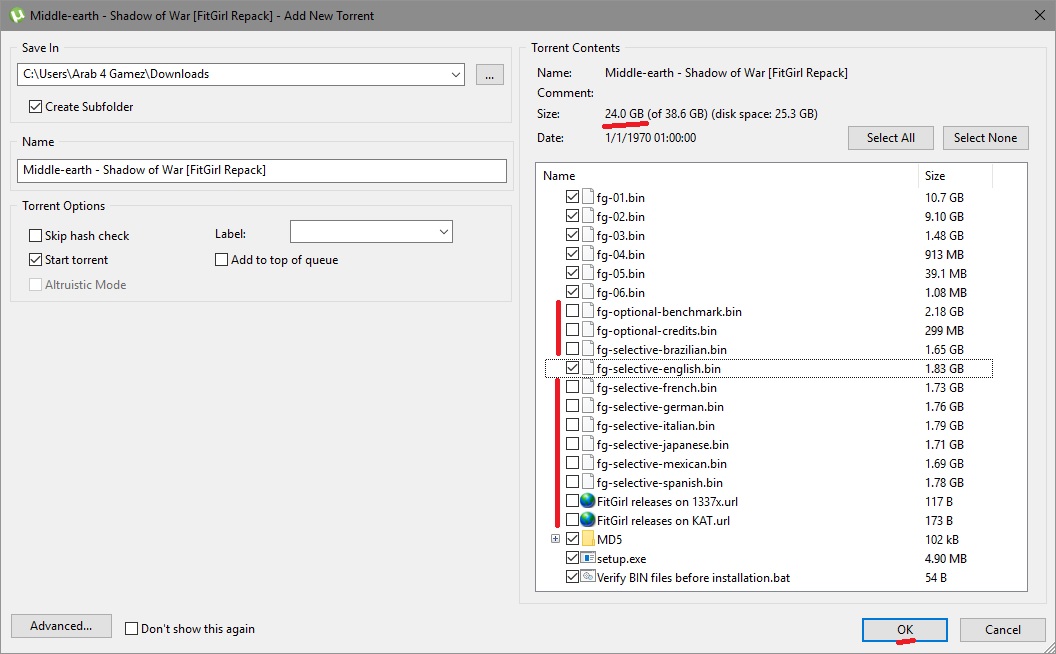Click the globe icon for 1337x.url

click(588, 501)
